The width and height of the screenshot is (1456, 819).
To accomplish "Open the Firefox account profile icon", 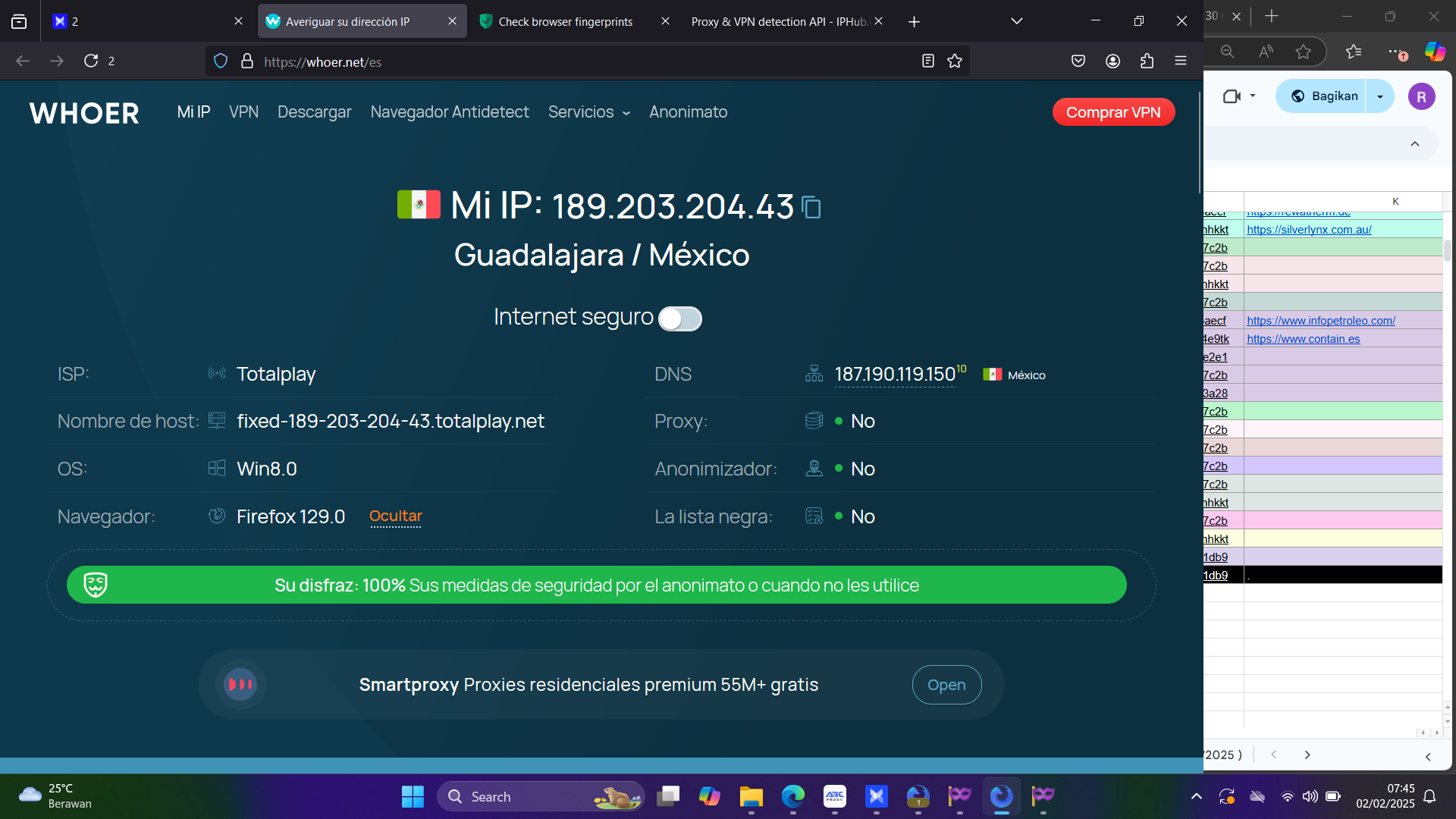I will point(1112,61).
